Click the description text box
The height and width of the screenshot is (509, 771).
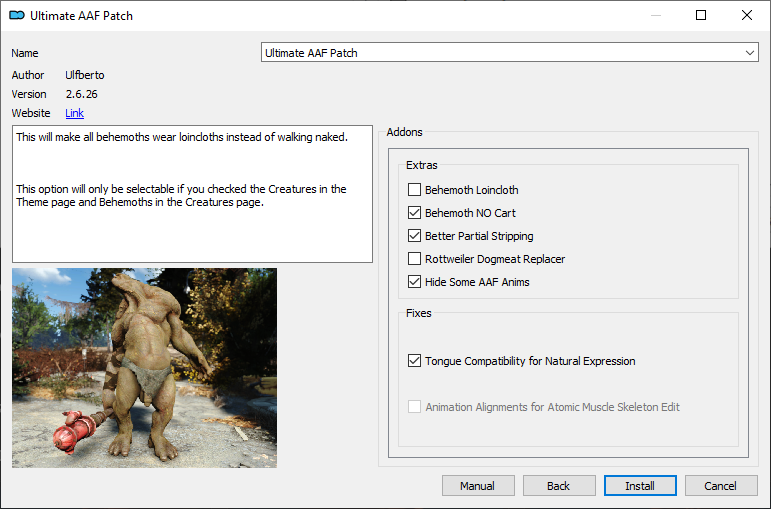pos(192,194)
